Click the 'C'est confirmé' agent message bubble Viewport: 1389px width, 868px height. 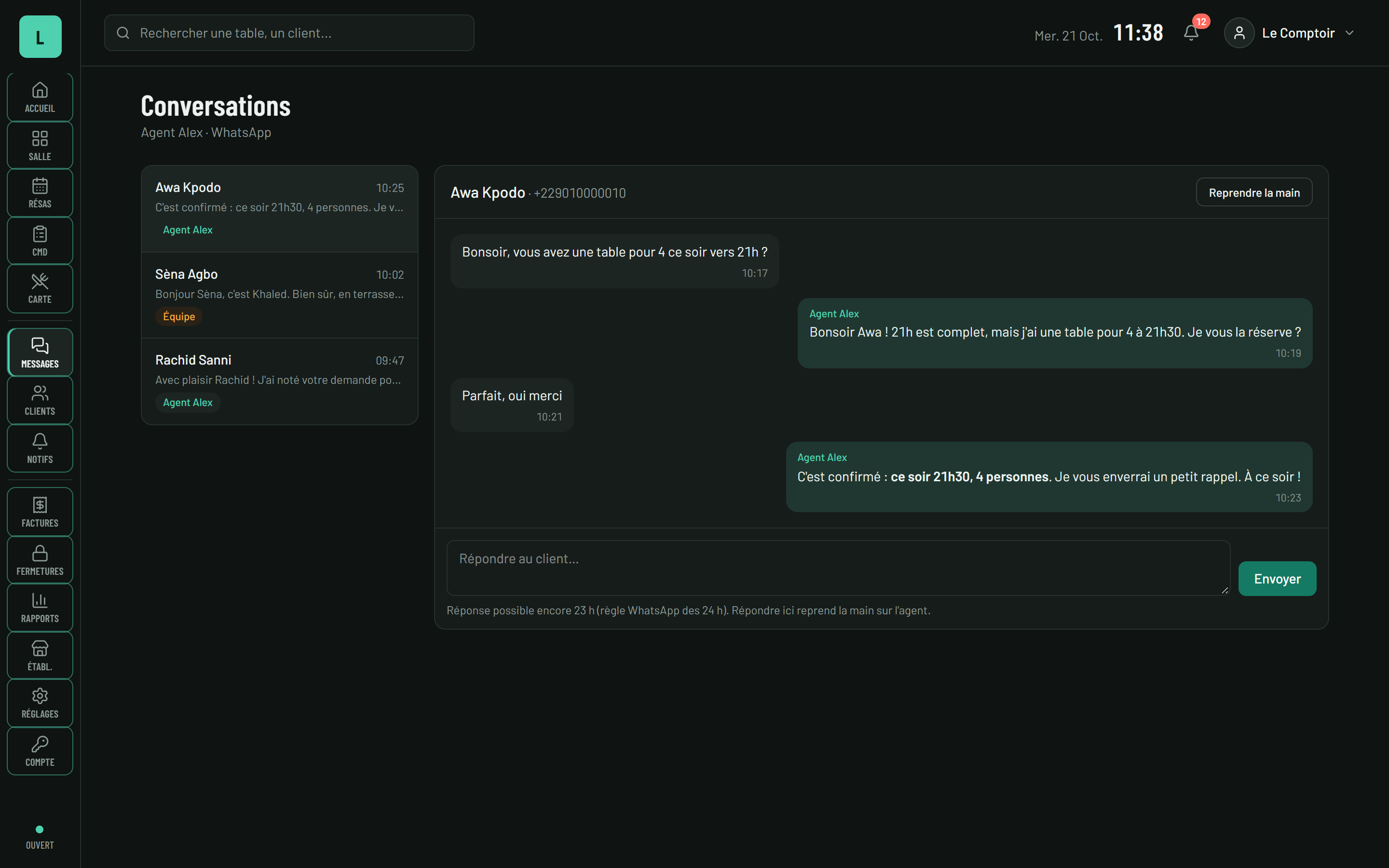[1049, 476]
